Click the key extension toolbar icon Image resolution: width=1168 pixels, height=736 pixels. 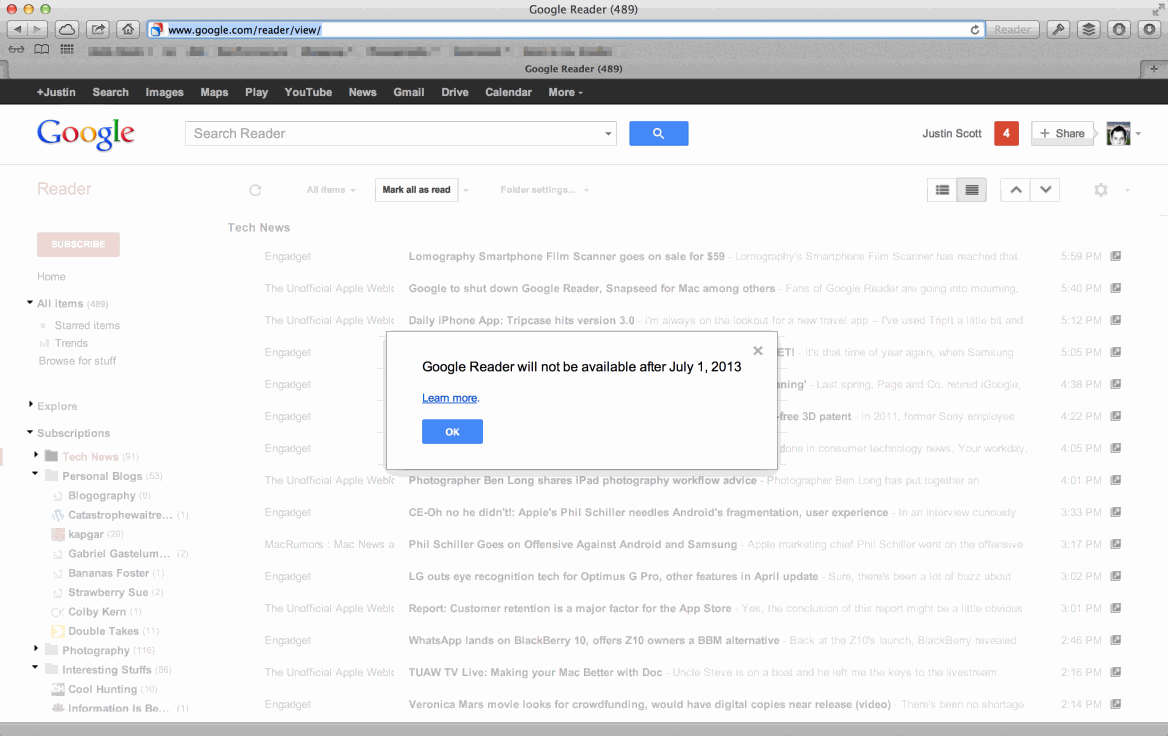click(1058, 29)
